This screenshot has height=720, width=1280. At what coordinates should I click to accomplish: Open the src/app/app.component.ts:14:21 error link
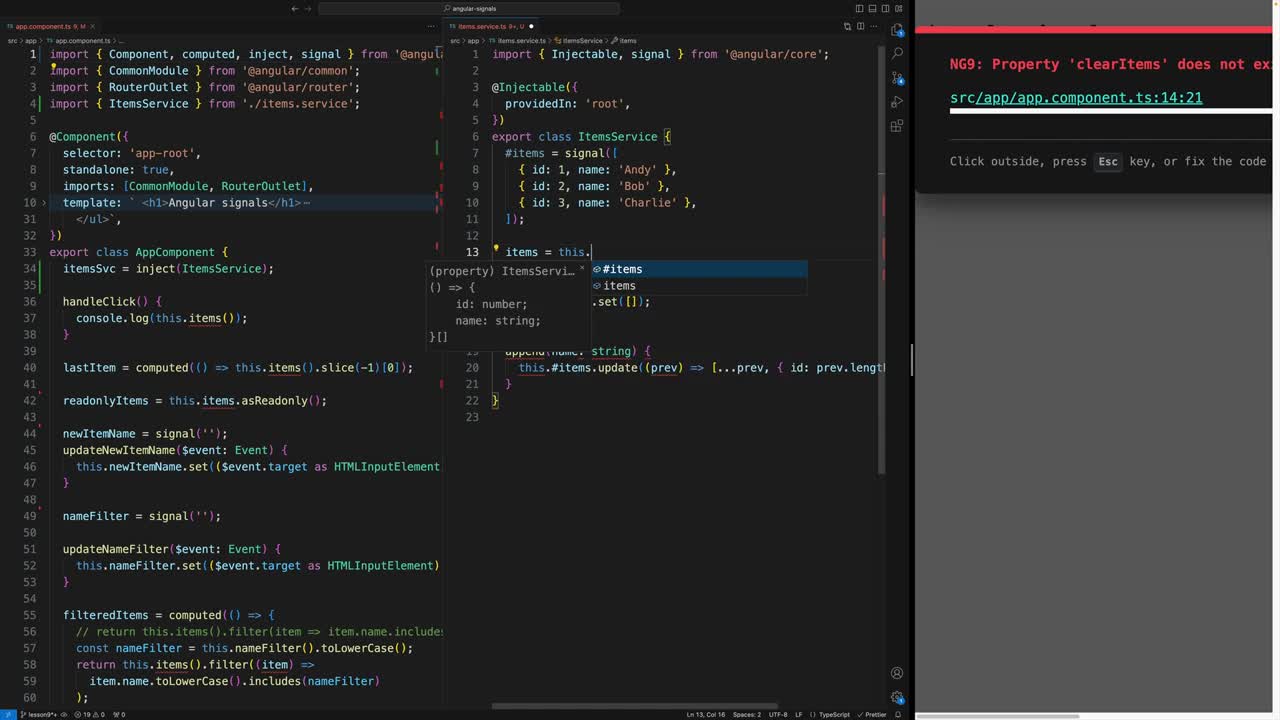pyautogui.click(x=1075, y=98)
